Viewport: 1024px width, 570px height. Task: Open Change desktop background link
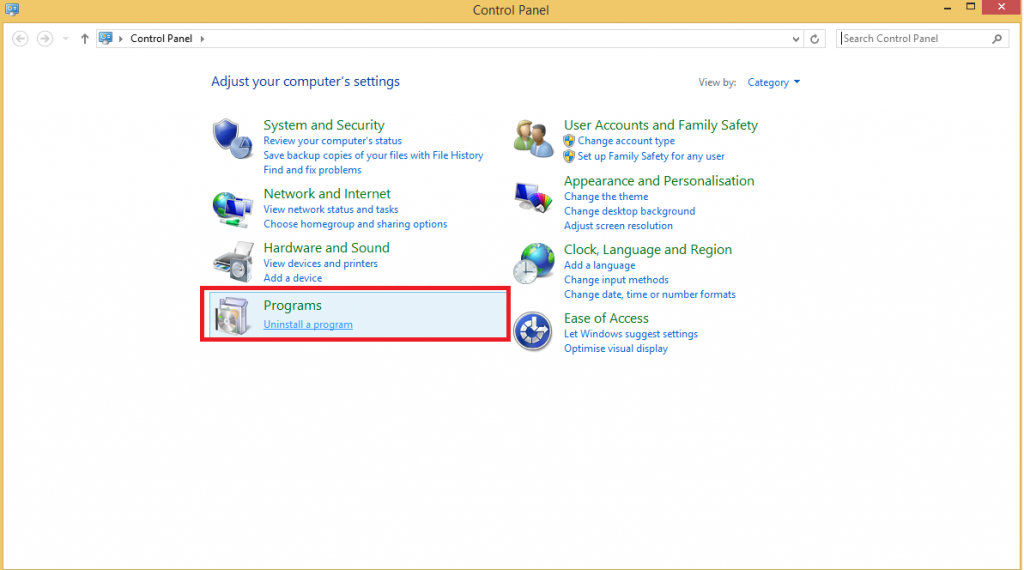[x=629, y=211]
